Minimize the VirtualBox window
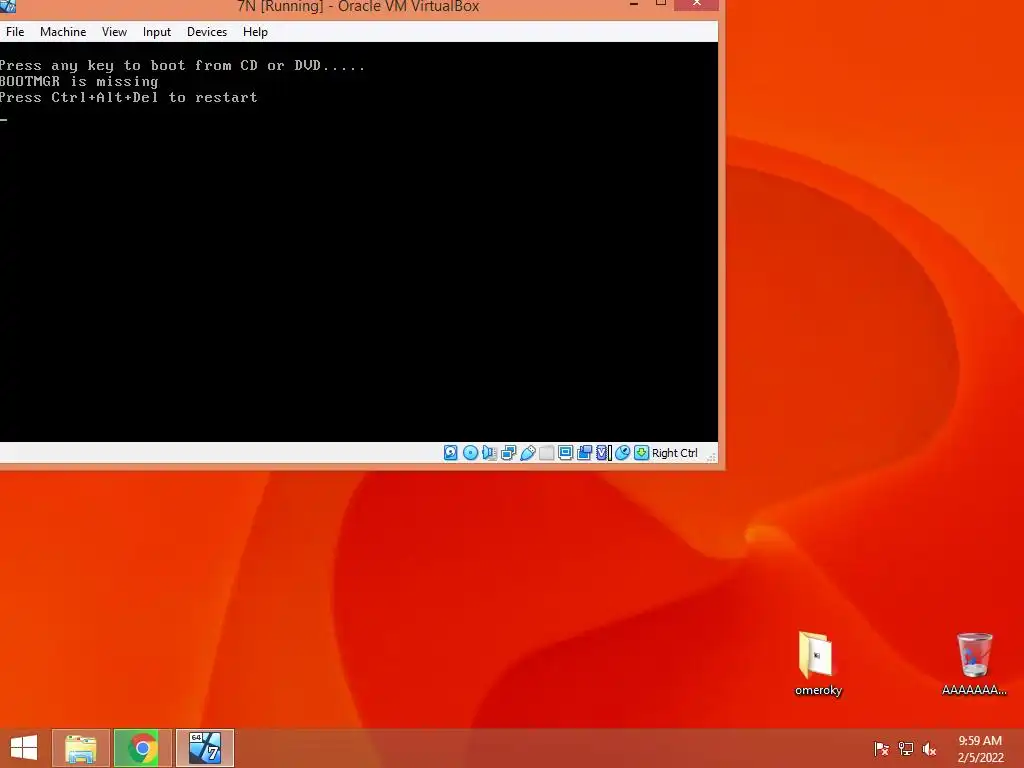Screen dimensions: 1024x768 coord(633,5)
